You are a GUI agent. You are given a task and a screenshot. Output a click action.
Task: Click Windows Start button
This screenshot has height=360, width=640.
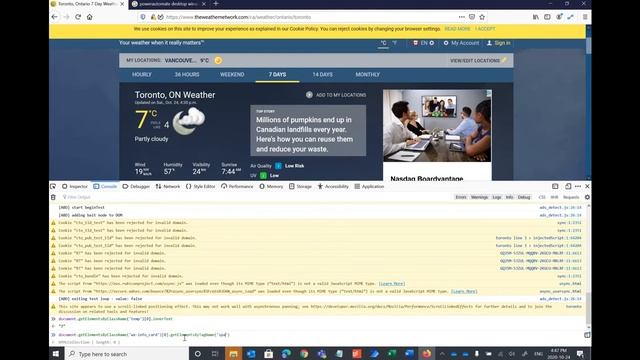(x=56, y=354)
